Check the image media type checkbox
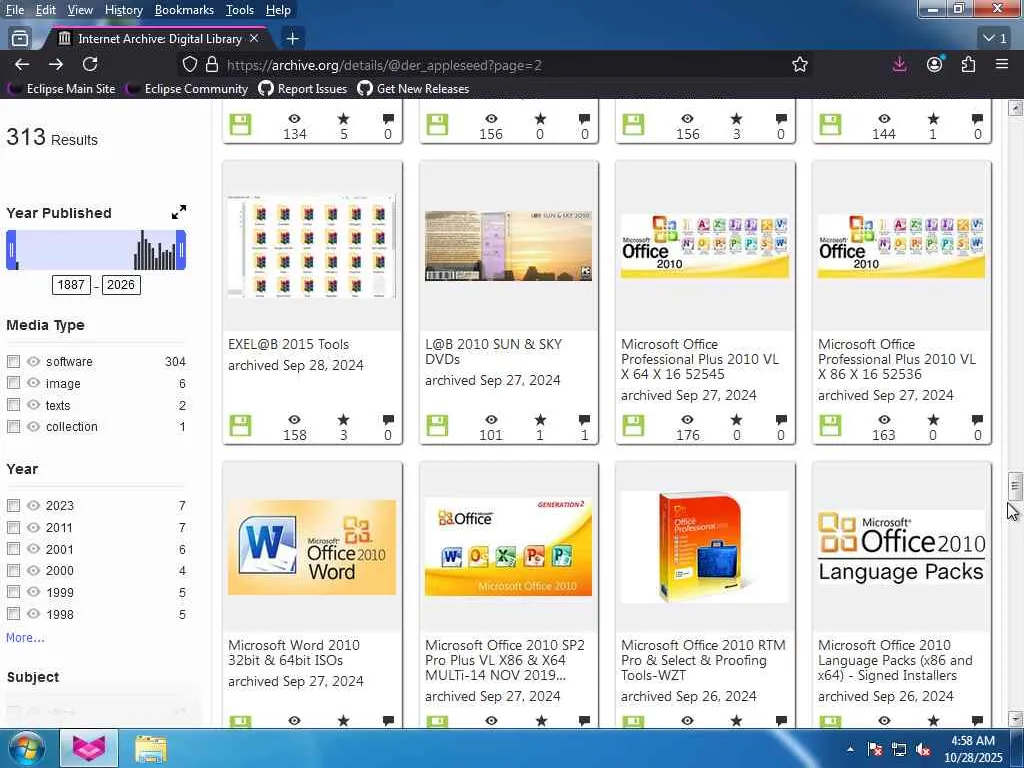 (13, 383)
